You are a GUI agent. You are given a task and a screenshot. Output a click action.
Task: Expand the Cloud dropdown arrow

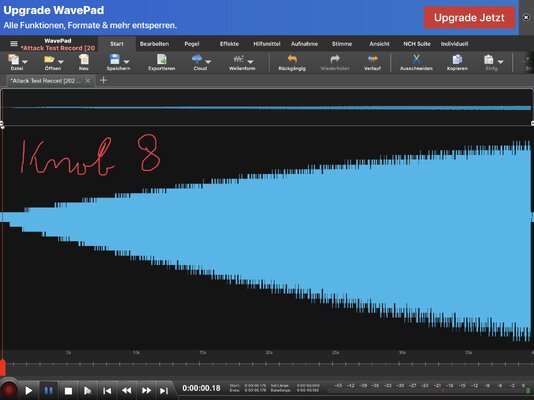(208, 62)
